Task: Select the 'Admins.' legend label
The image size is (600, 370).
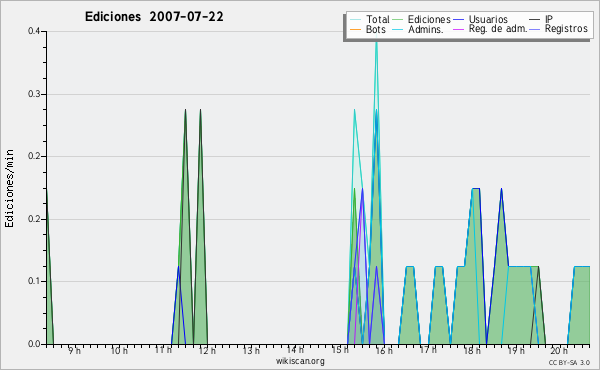Action: point(426,29)
